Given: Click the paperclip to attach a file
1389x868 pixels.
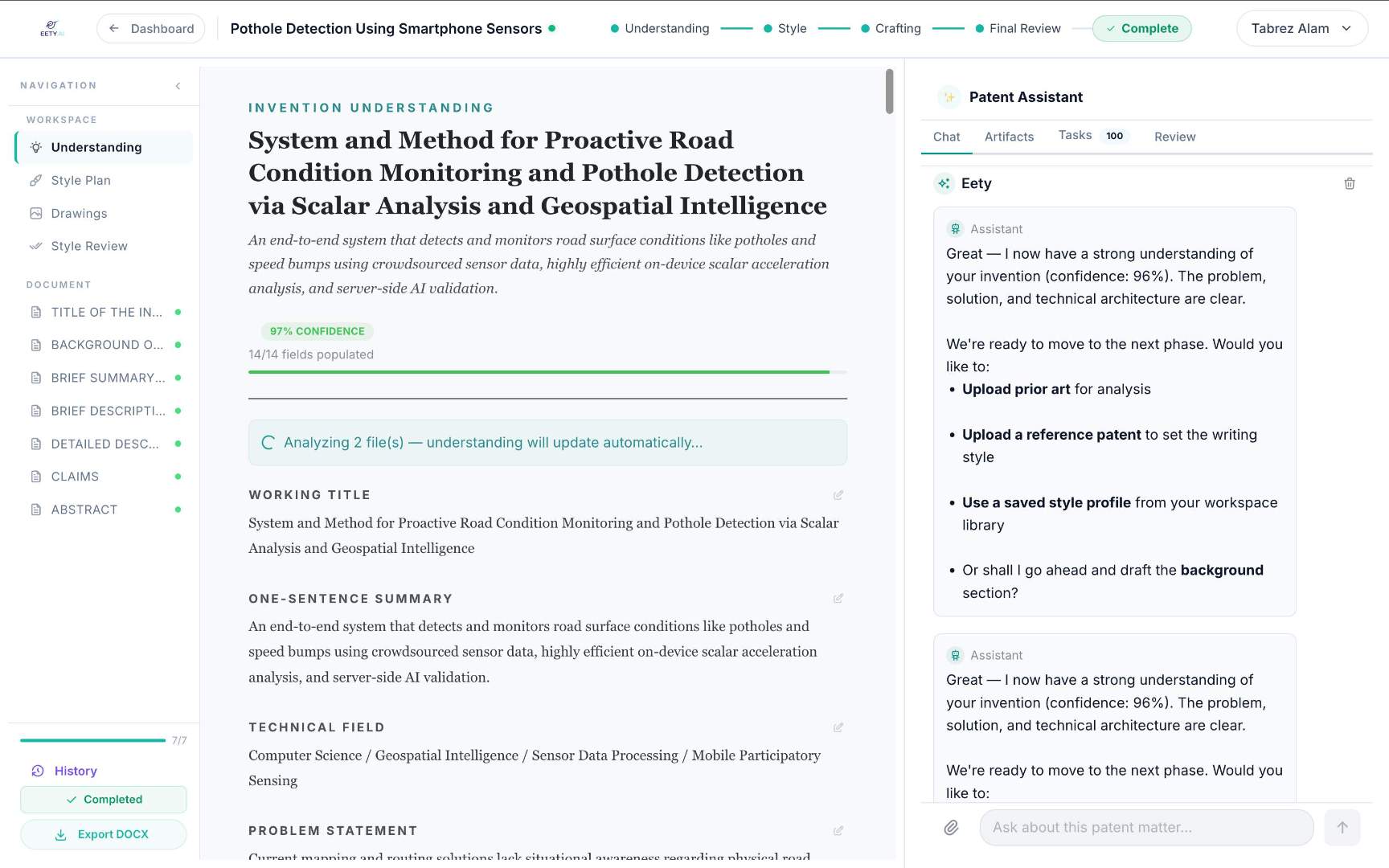Looking at the screenshot, I should [951, 827].
